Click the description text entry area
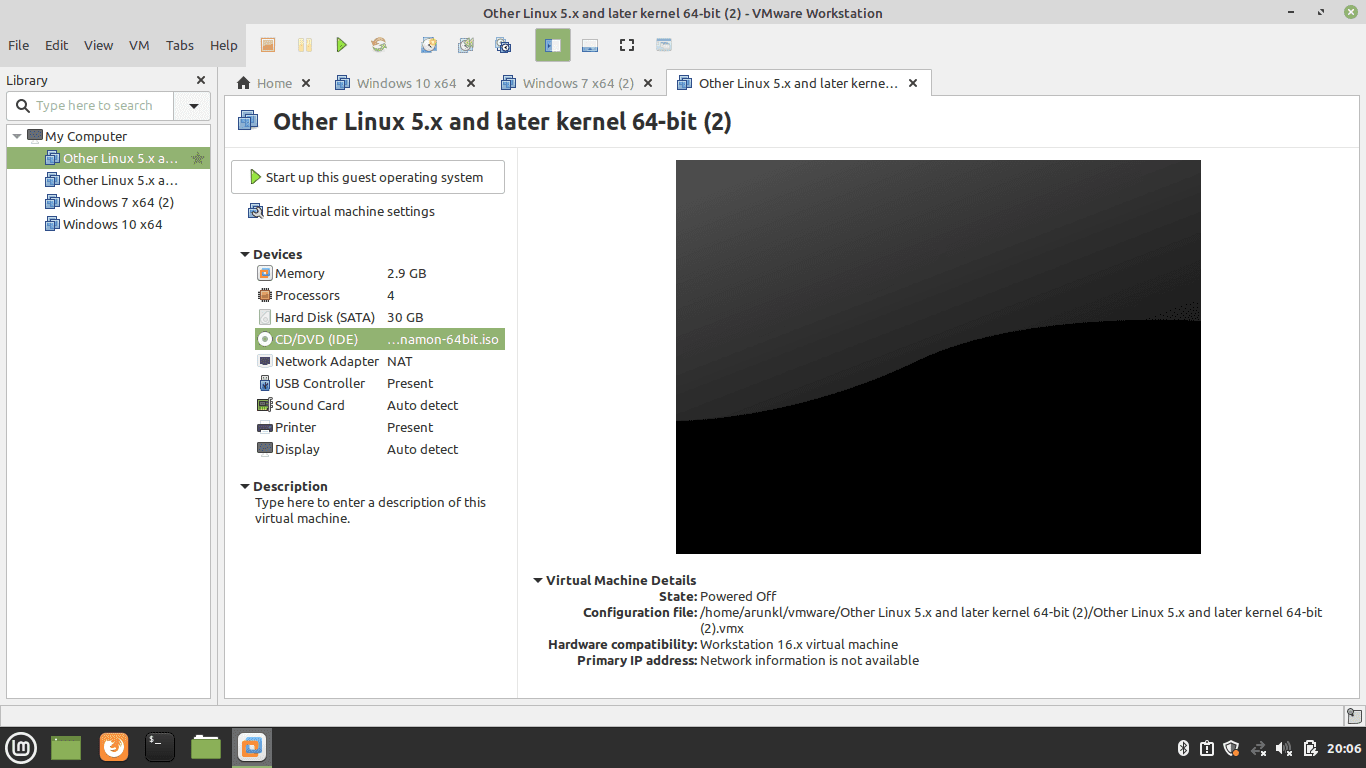 tap(370, 510)
